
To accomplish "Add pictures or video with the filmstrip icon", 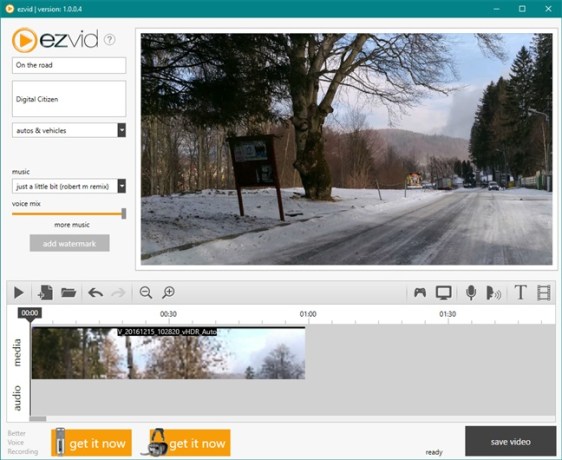I will point(544,293).
